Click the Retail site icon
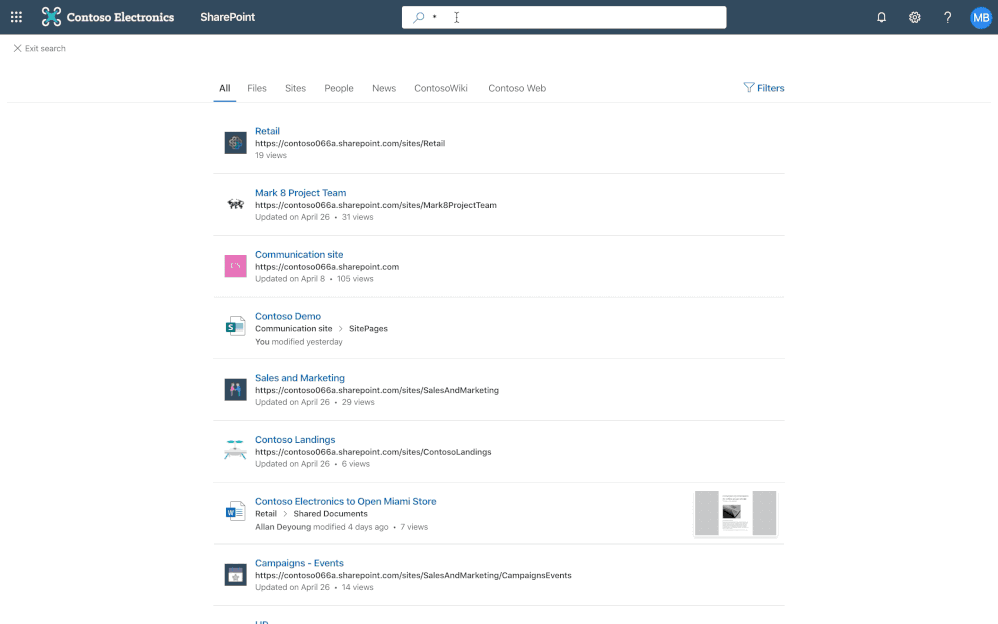The image size is (998, 624). 235,143
